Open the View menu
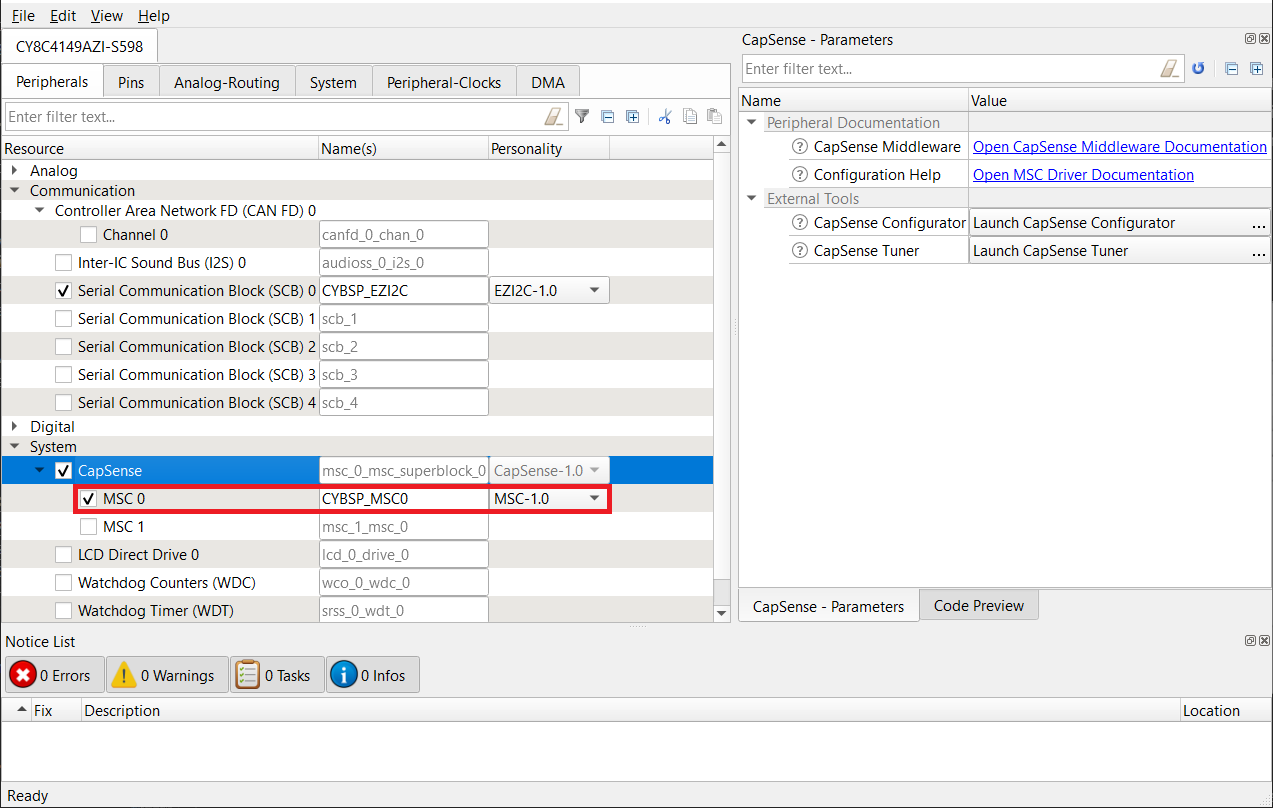1273x808 pixels. click(x=107, y=16)
